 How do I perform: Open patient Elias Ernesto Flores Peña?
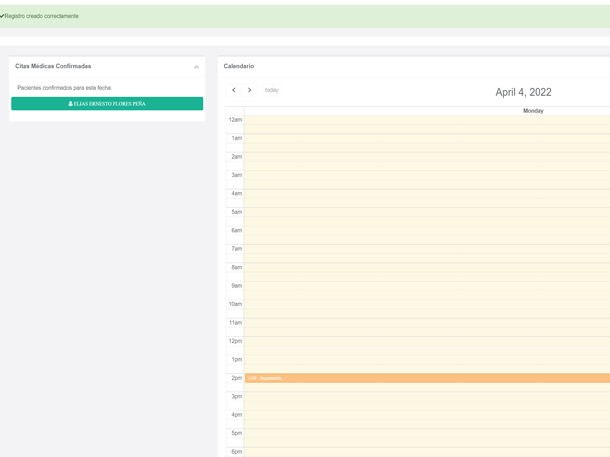[x=107, y=104]
